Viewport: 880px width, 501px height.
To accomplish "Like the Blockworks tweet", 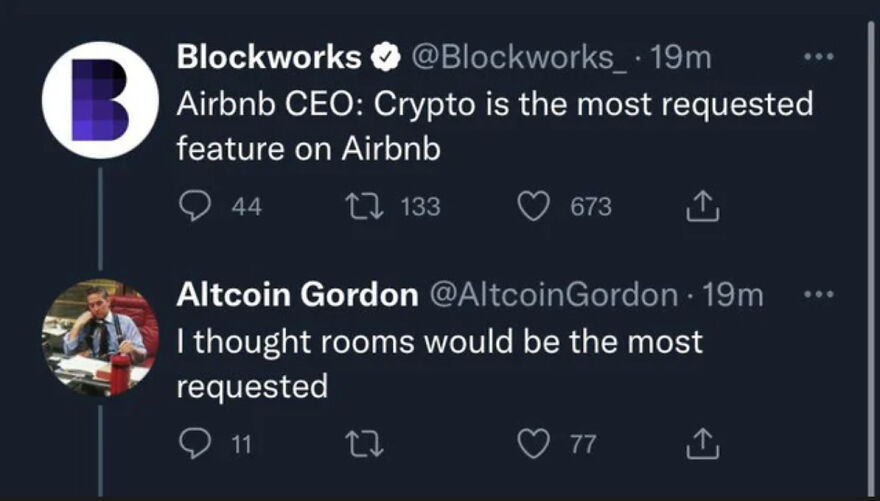I will (x=536, y=207).
